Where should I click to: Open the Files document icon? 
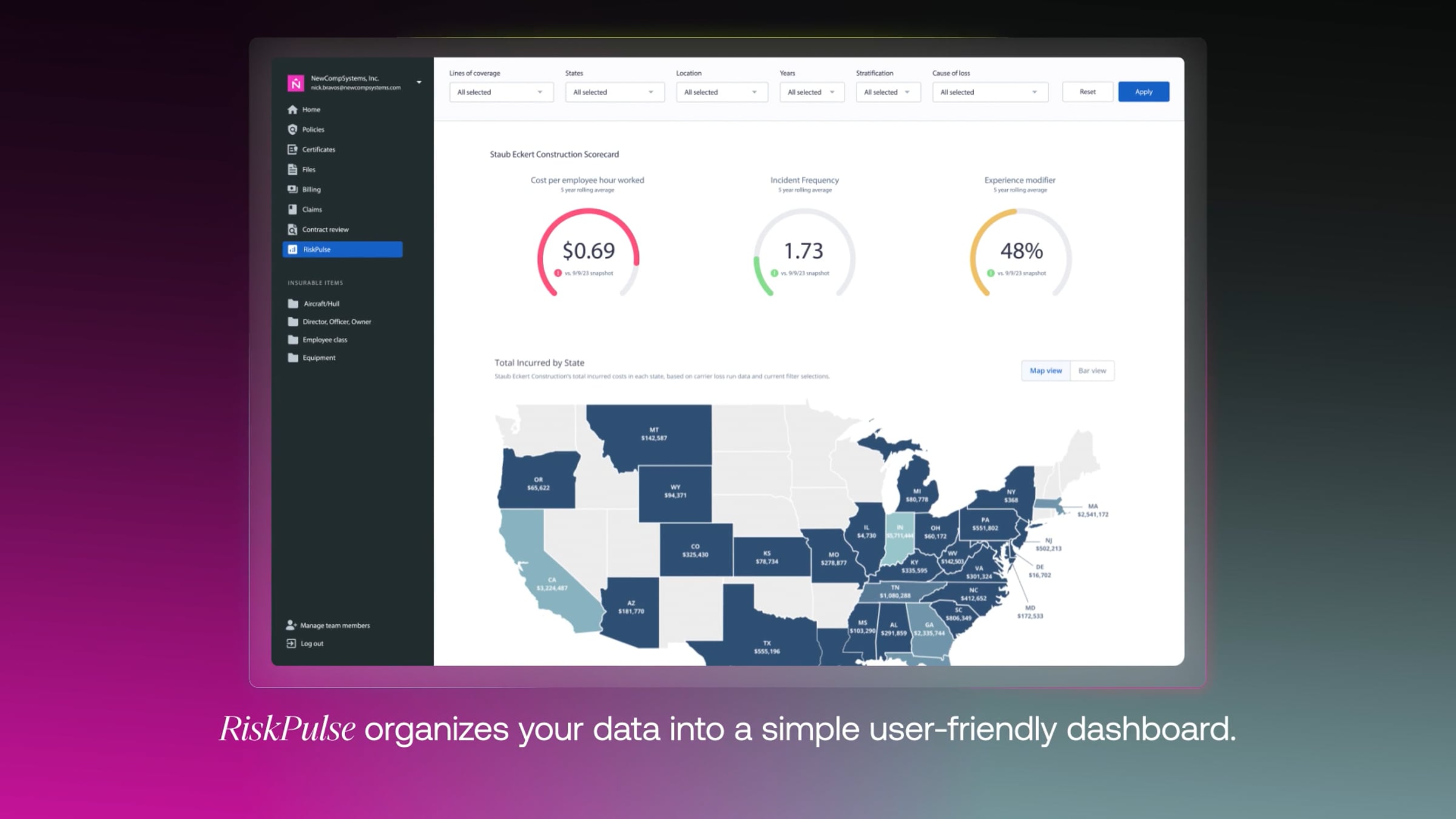(292, 169)
